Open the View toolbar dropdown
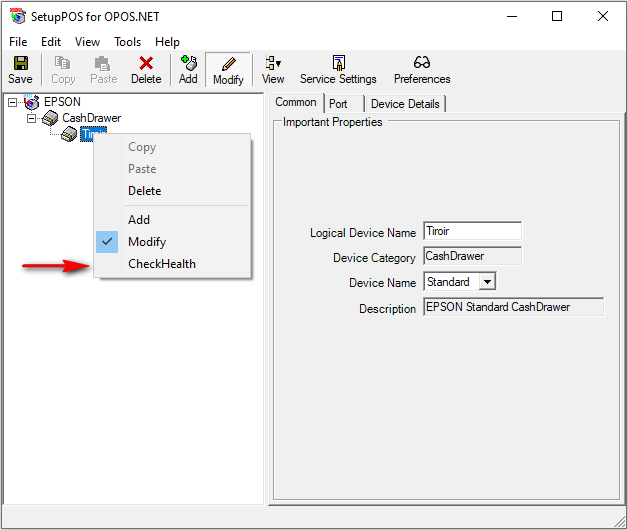The image size is (628, 530). (273, 69)
